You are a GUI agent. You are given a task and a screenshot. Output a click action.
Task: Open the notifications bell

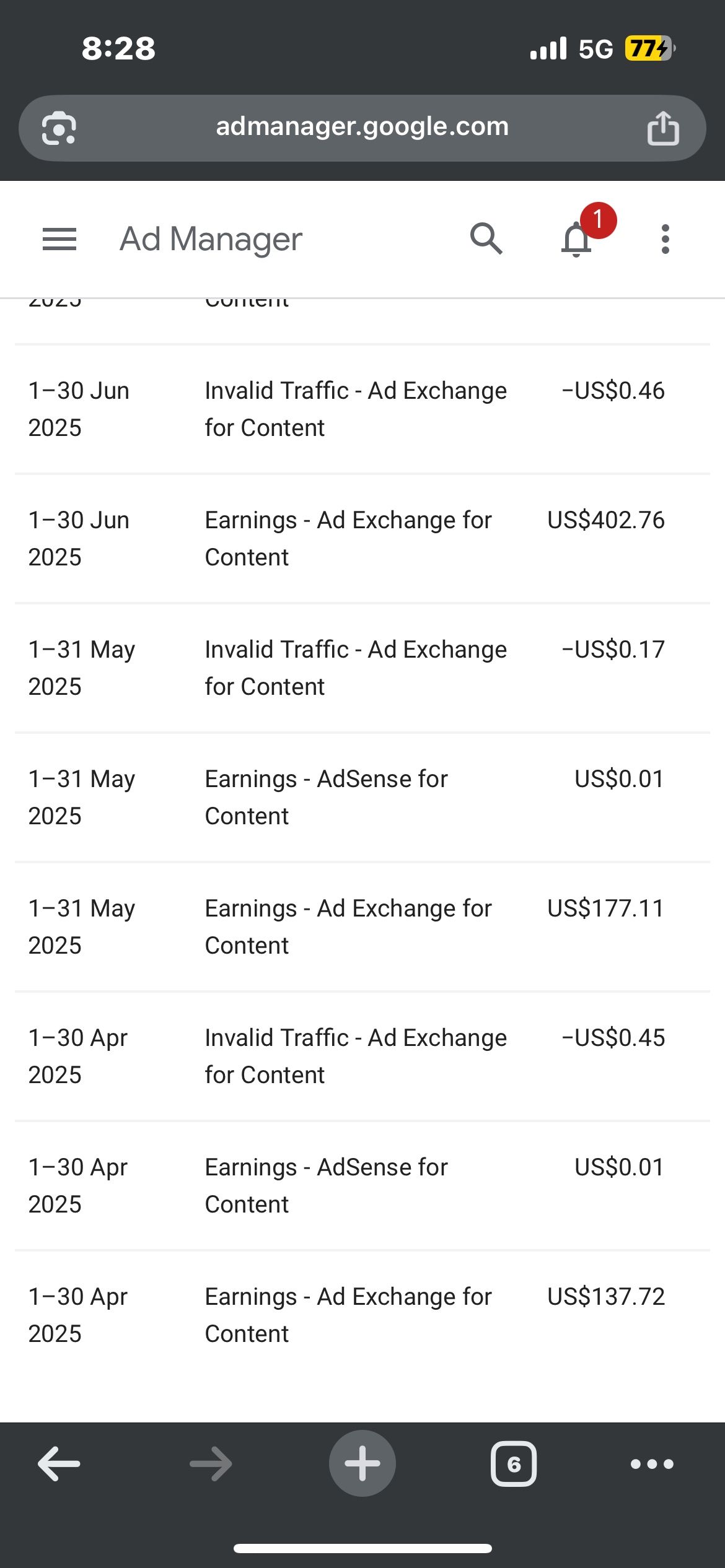577,239
